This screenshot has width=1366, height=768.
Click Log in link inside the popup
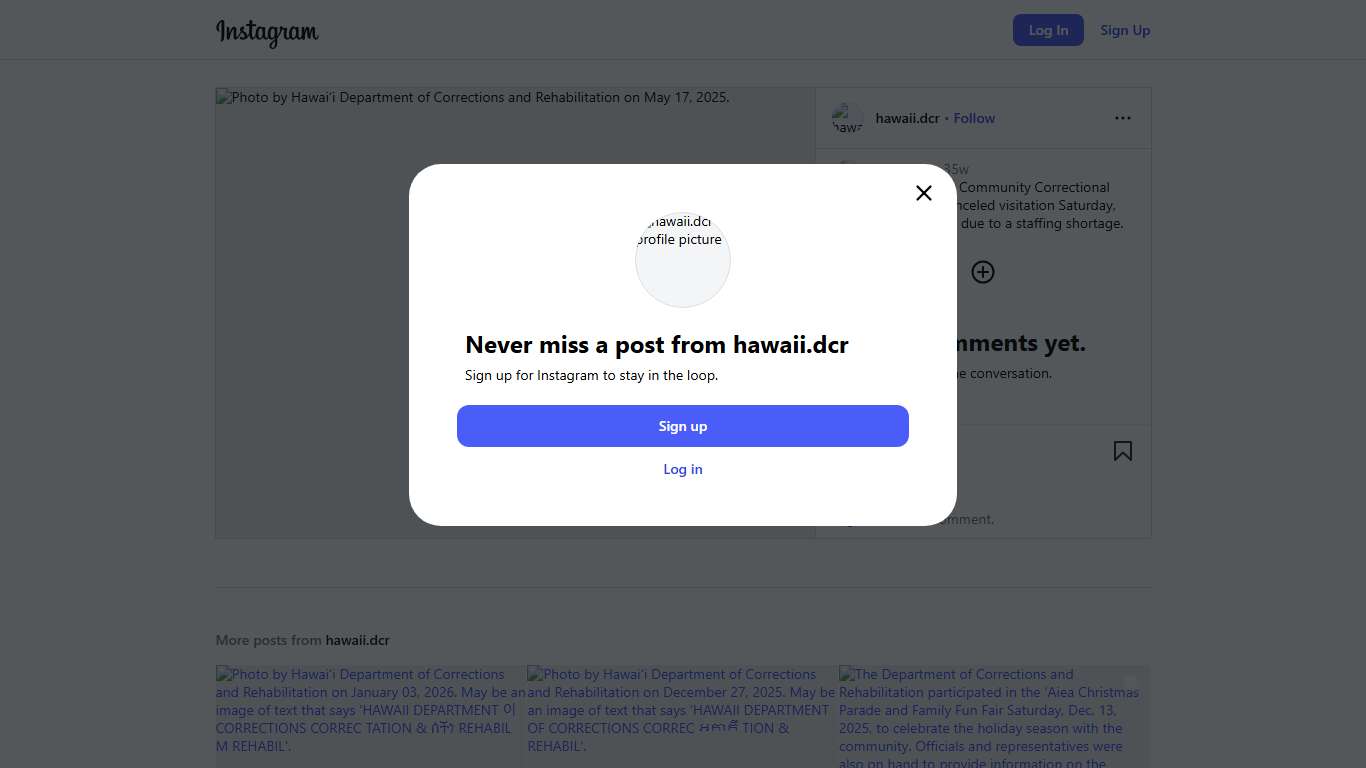683,469
